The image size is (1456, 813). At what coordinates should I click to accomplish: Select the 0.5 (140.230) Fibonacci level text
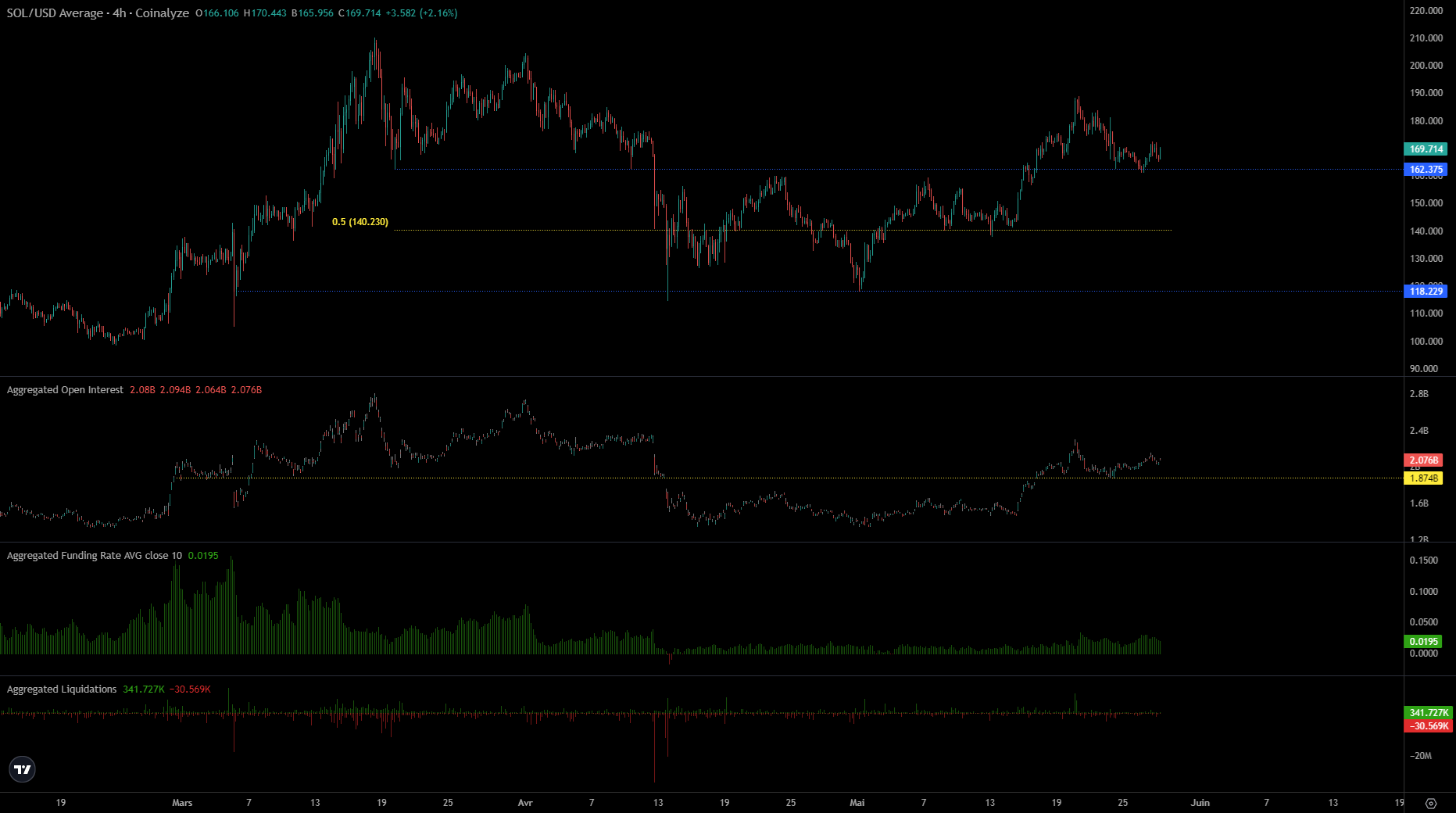360,222
